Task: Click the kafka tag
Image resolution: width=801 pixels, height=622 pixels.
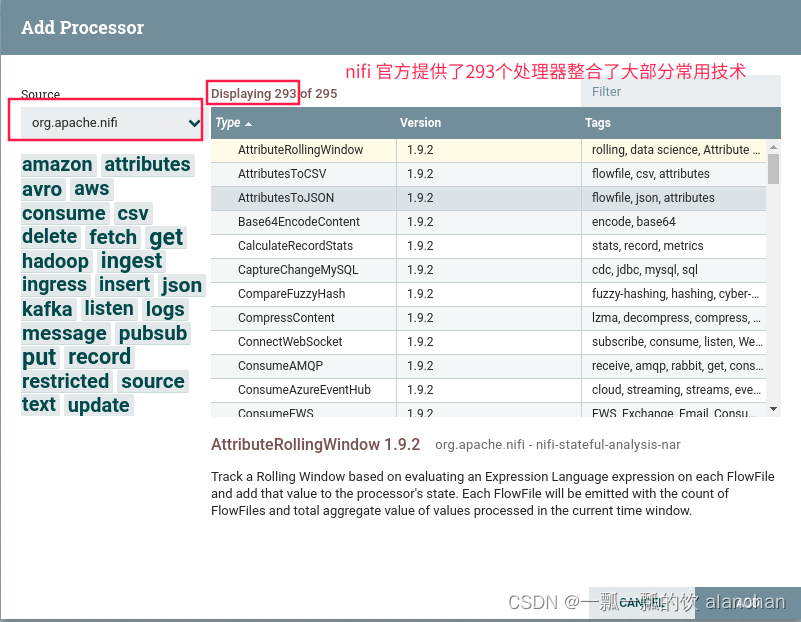Action: (x=47, y=309)
